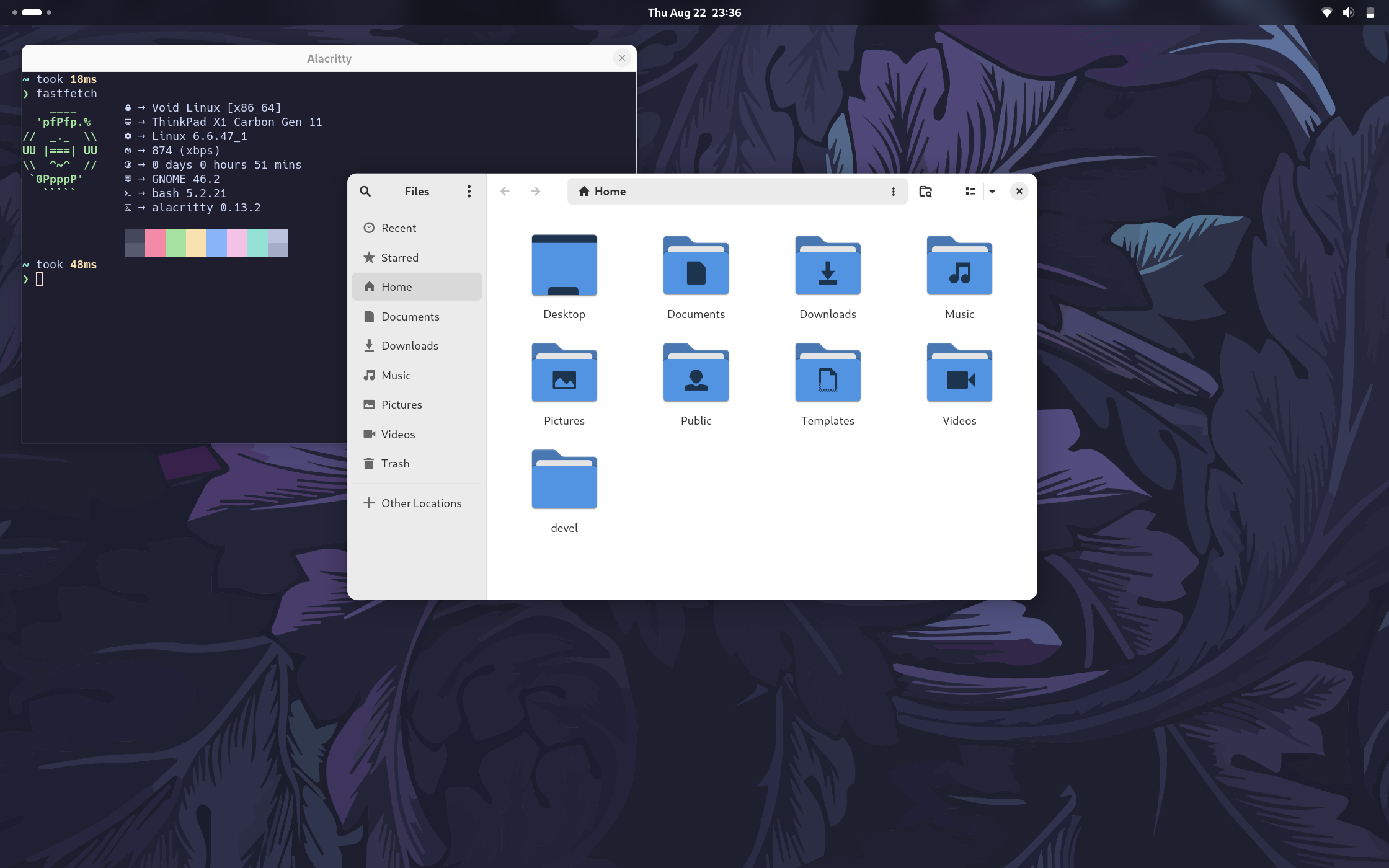
Task: Open Videos from the sidebar
Action: tap(417, 434)
